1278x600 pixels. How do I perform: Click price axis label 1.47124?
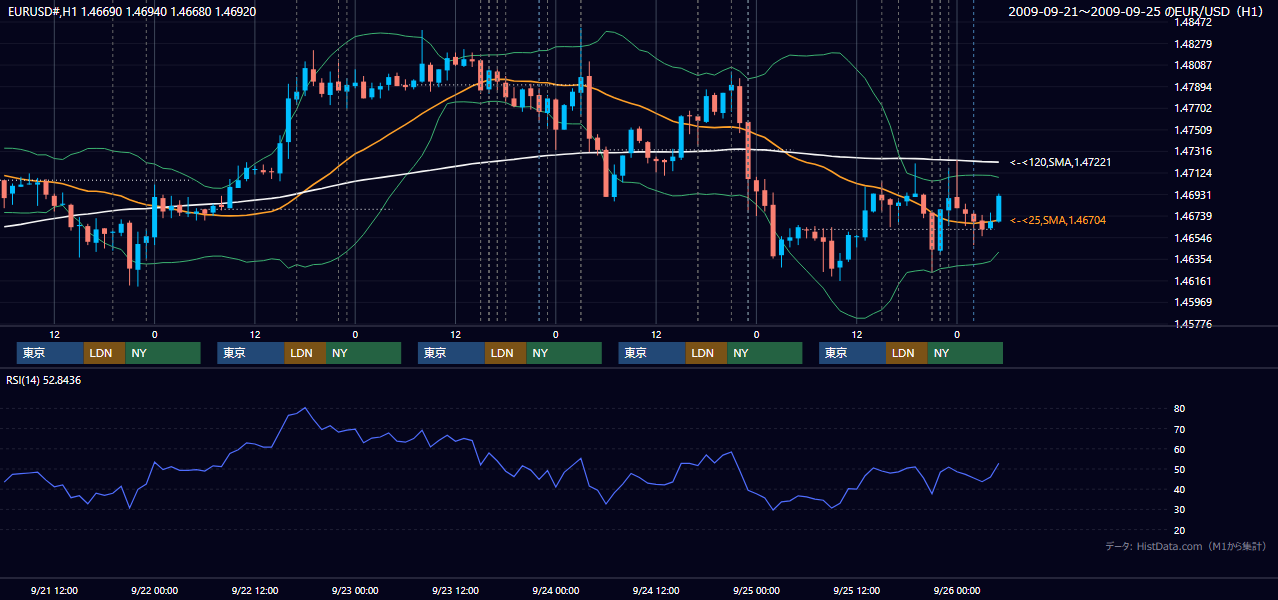1193,173
